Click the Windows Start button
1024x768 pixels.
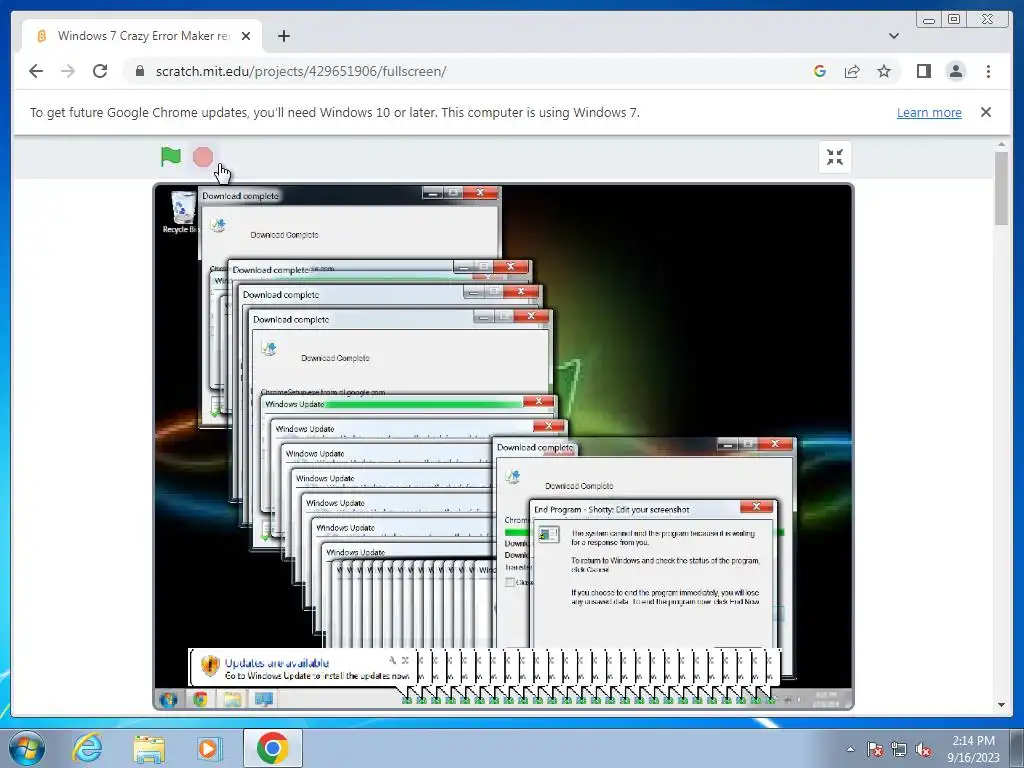[27, 748]
